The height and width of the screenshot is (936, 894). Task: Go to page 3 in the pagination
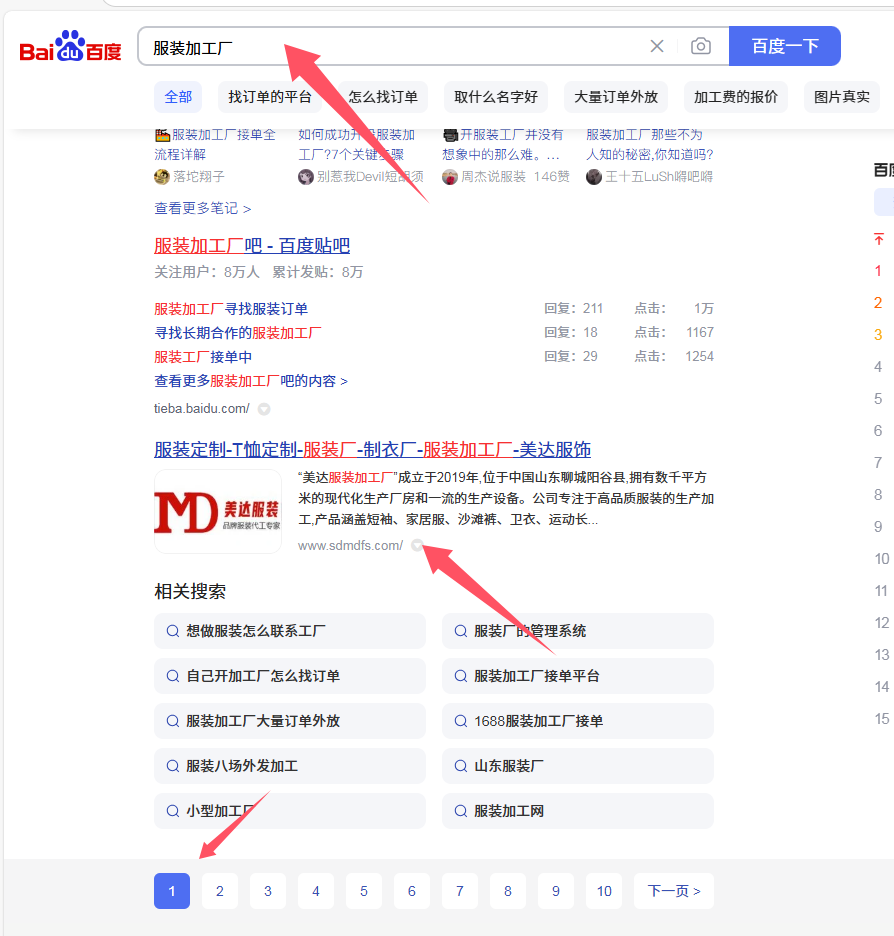(268, 891)
